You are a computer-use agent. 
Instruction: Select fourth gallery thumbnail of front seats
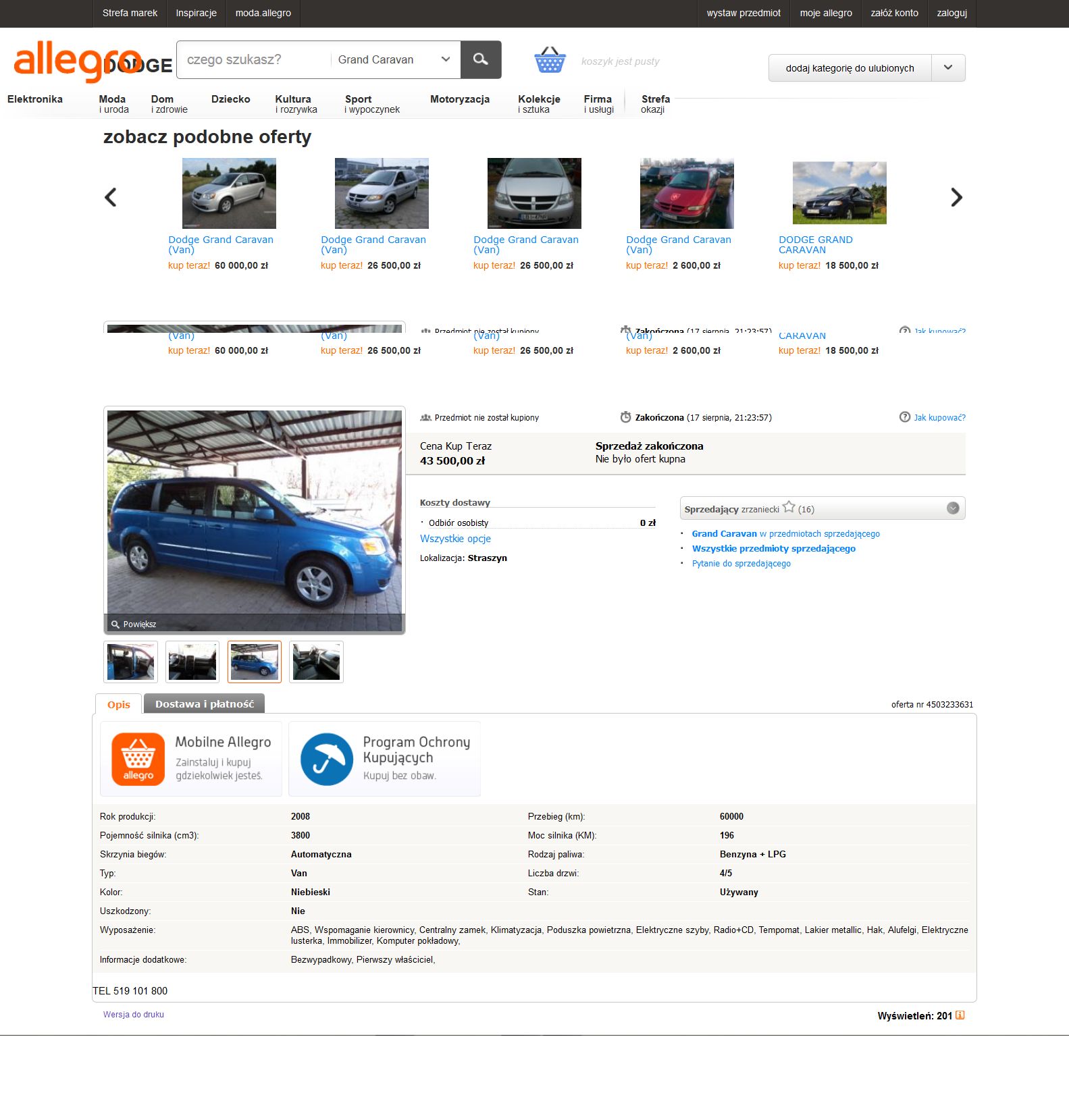point(316,662)
